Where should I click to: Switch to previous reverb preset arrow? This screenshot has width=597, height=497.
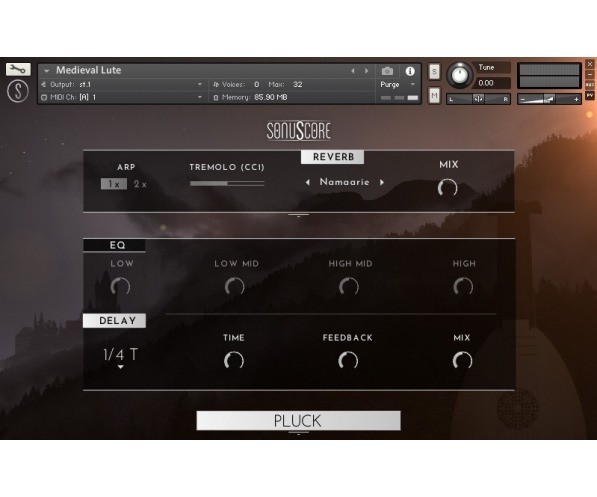(x=308, y=182)
